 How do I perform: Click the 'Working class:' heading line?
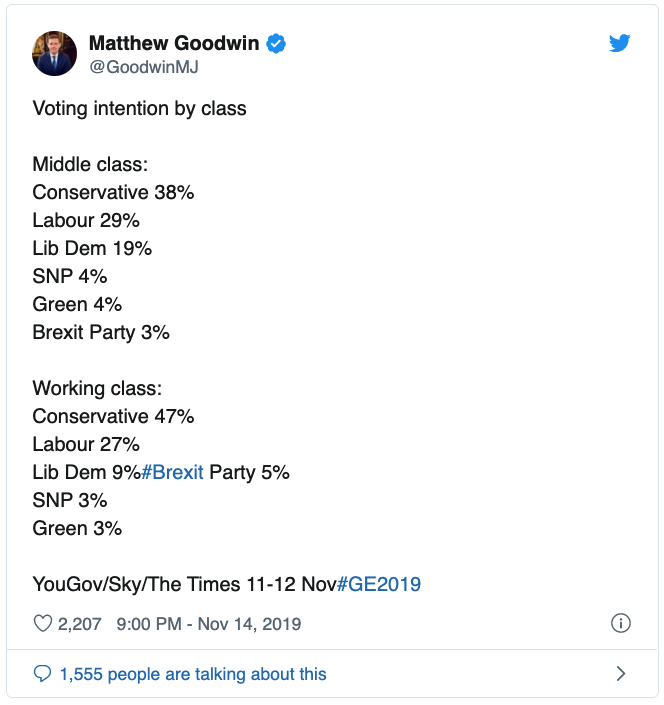point(97,388)
